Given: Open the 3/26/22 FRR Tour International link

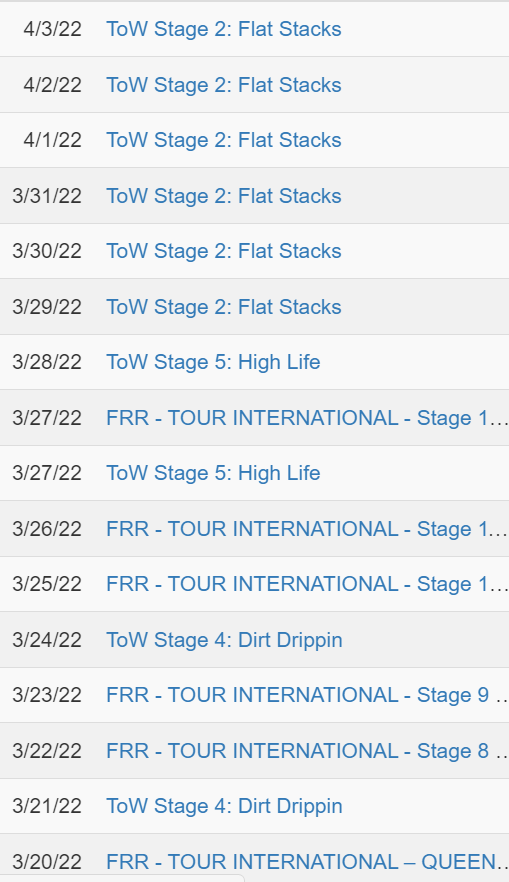Looking at the screenshot, I should coord(307,529).
